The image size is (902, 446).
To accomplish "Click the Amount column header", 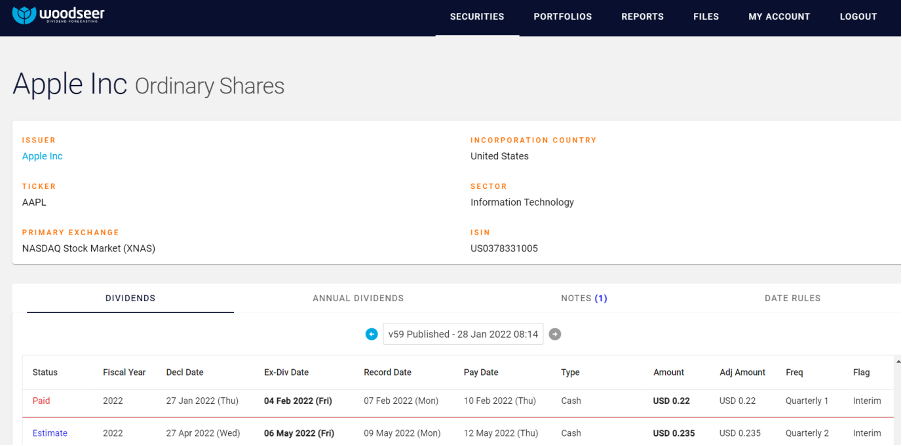I will tap(669, 372).
